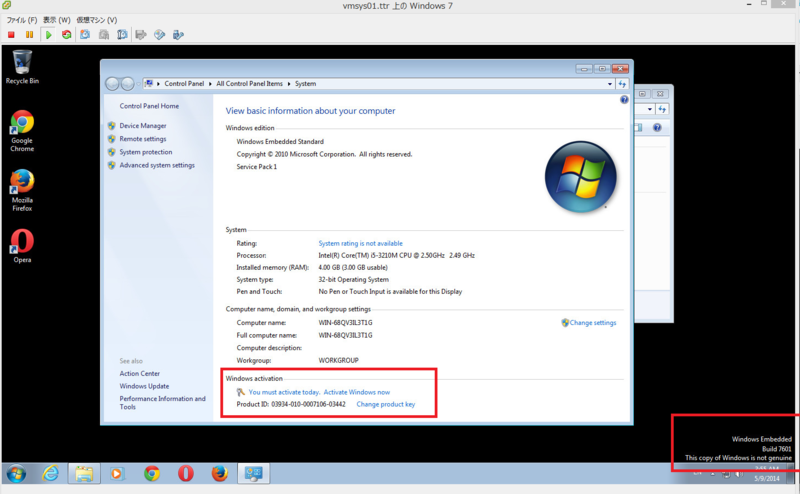This screenshot has height=494, width=800.
Task: Open Remote settings from the sidebar
Action: 143,139
